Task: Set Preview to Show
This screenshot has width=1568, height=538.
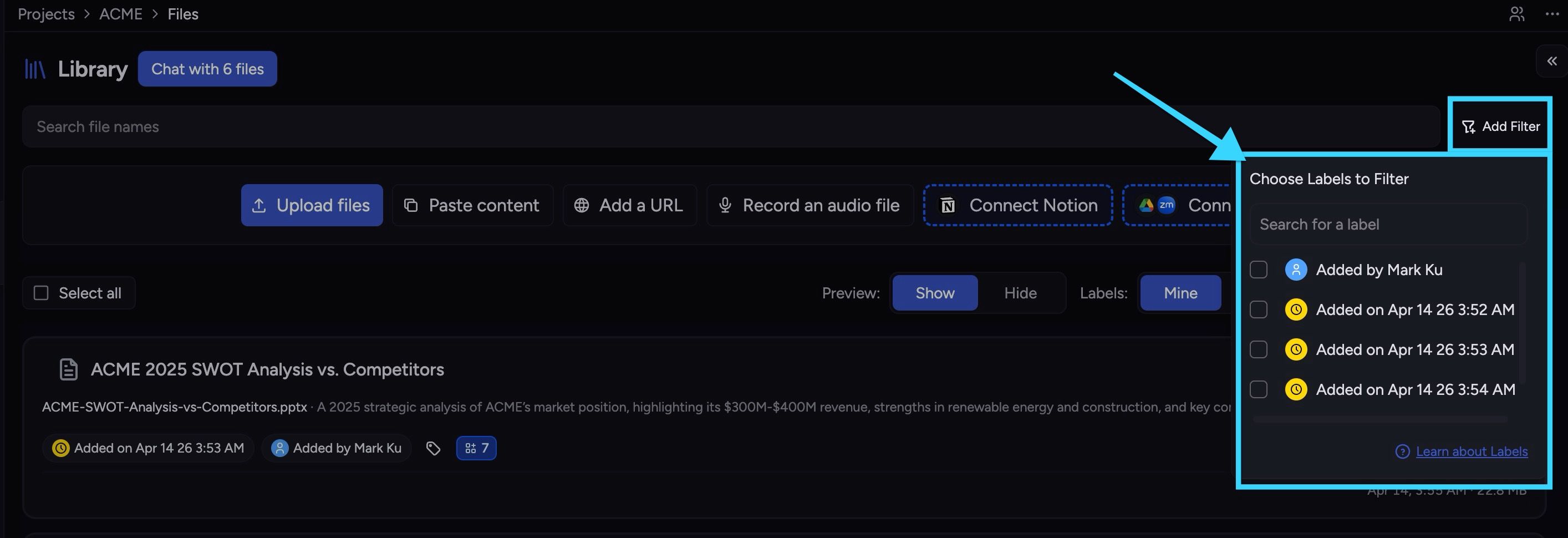Action: coord(935,293)
